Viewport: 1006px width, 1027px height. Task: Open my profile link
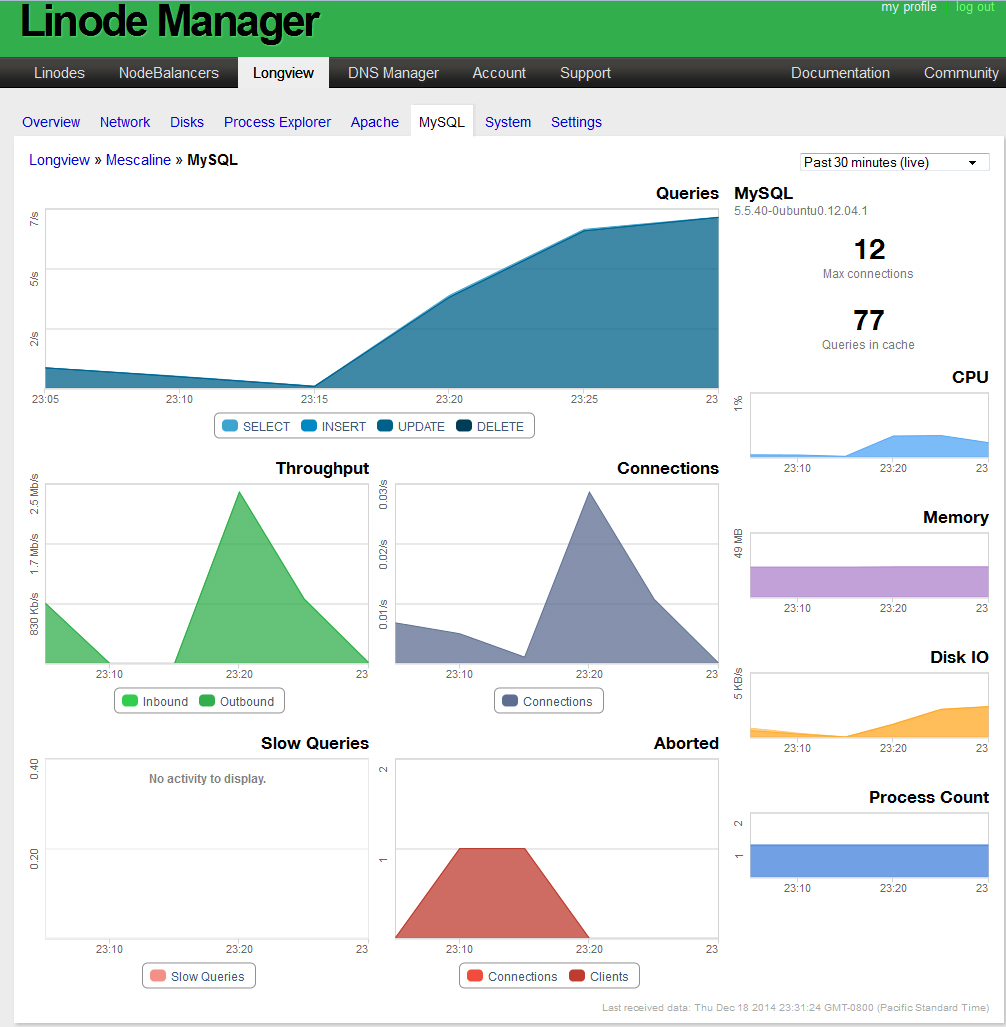coord(908,7)
